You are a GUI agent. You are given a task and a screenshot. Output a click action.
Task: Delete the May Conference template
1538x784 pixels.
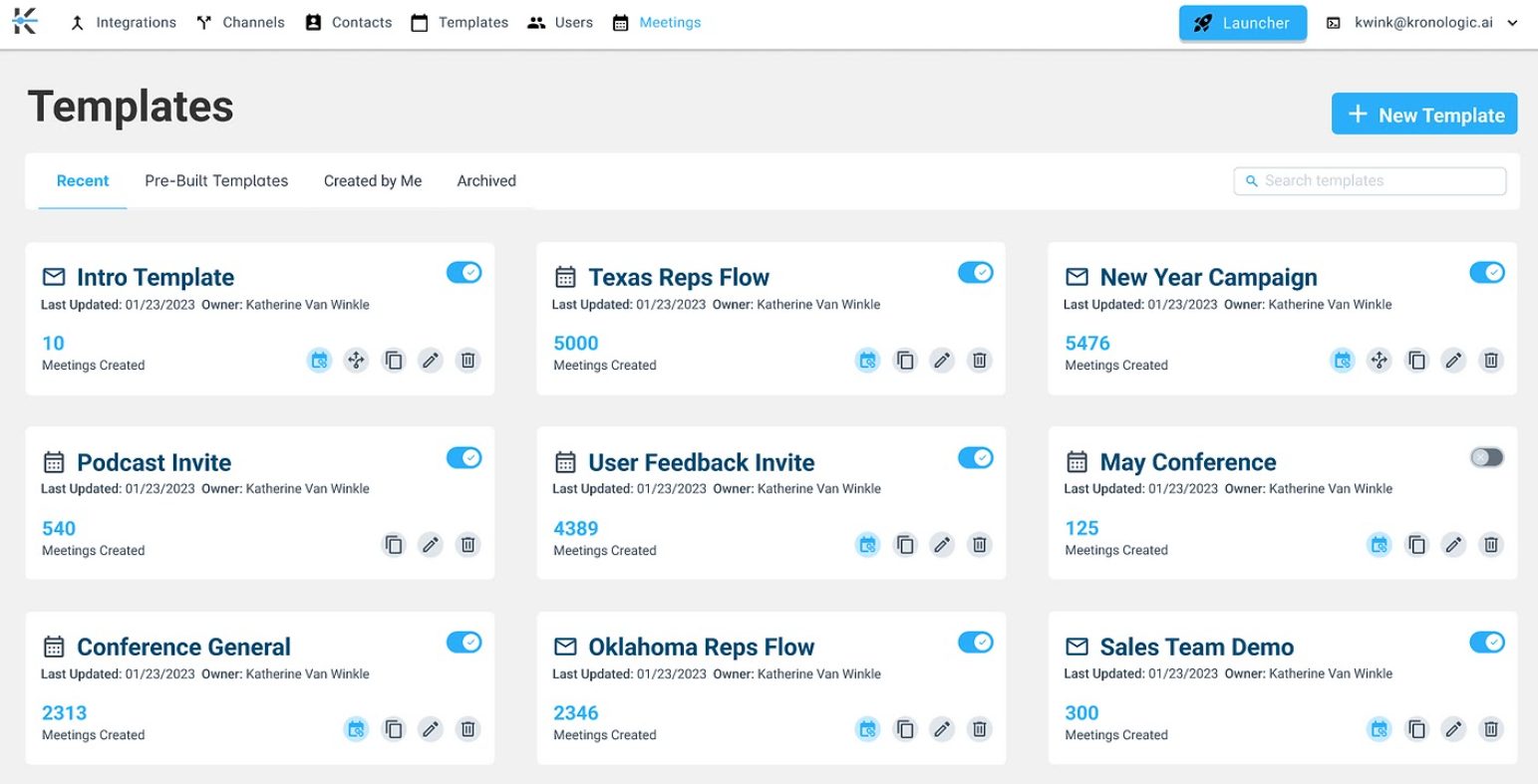[1491, 545]
